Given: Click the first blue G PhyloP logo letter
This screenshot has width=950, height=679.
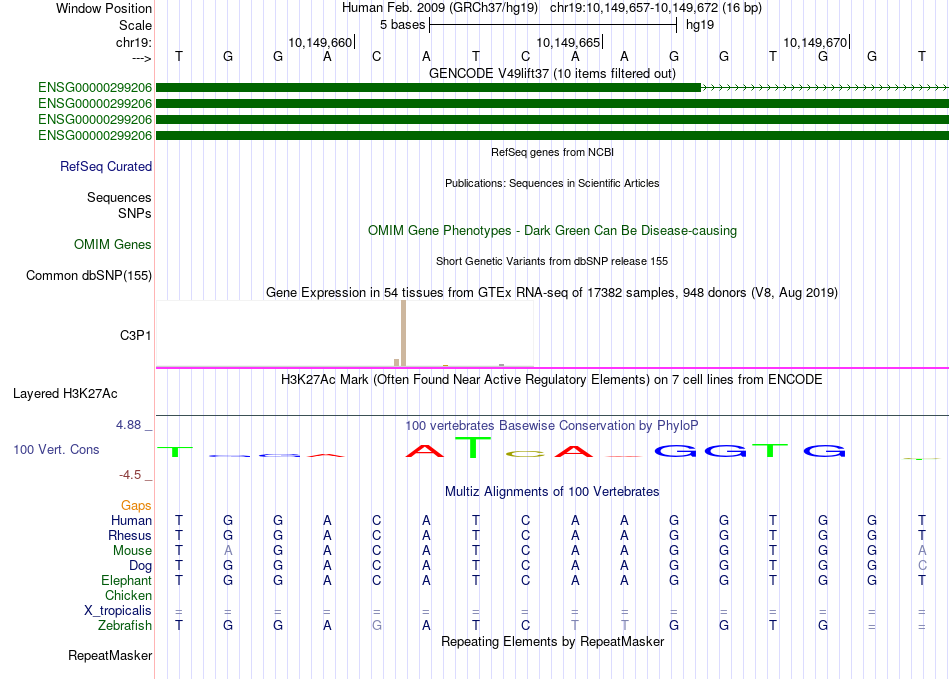Looking at the screenshot, I should (x=675, y=451).
